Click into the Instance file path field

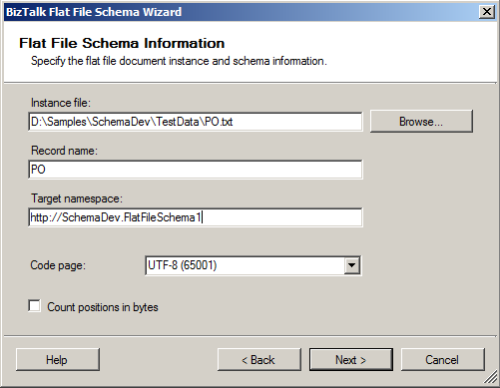coord(195,122)
